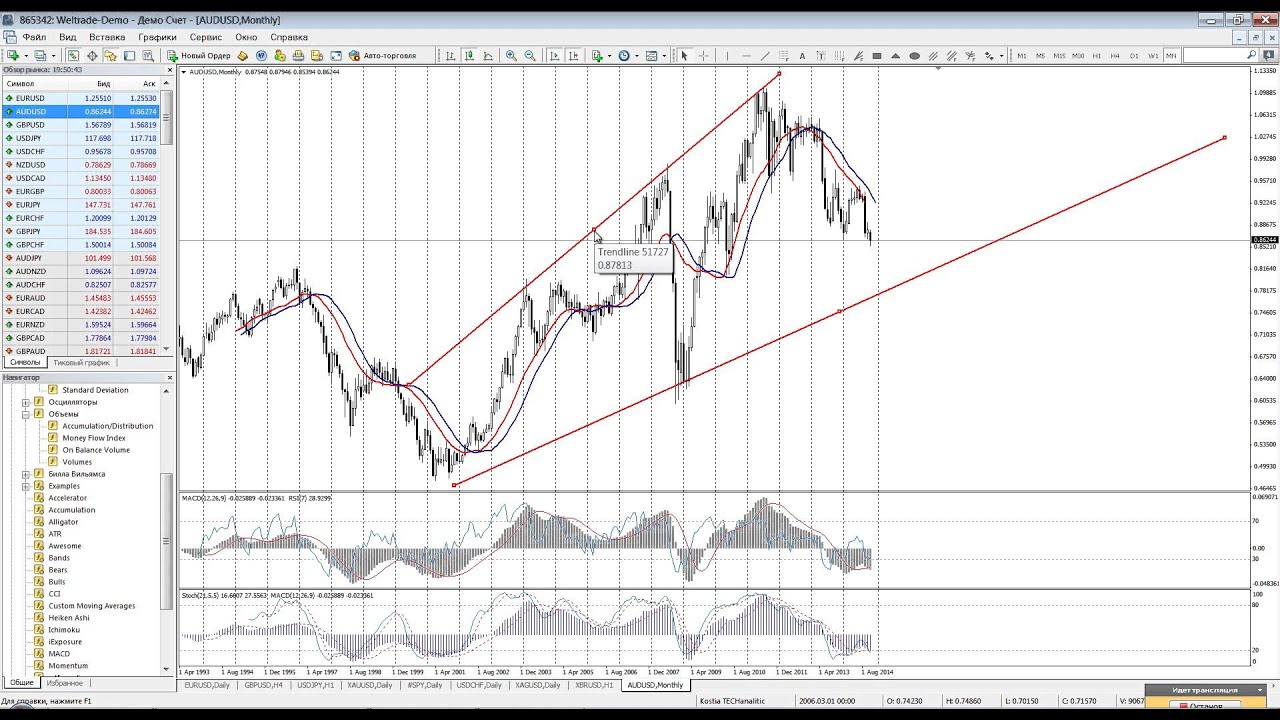Switch timeframe to W1
The image size is (1280, 720).
click(1153, 56)
